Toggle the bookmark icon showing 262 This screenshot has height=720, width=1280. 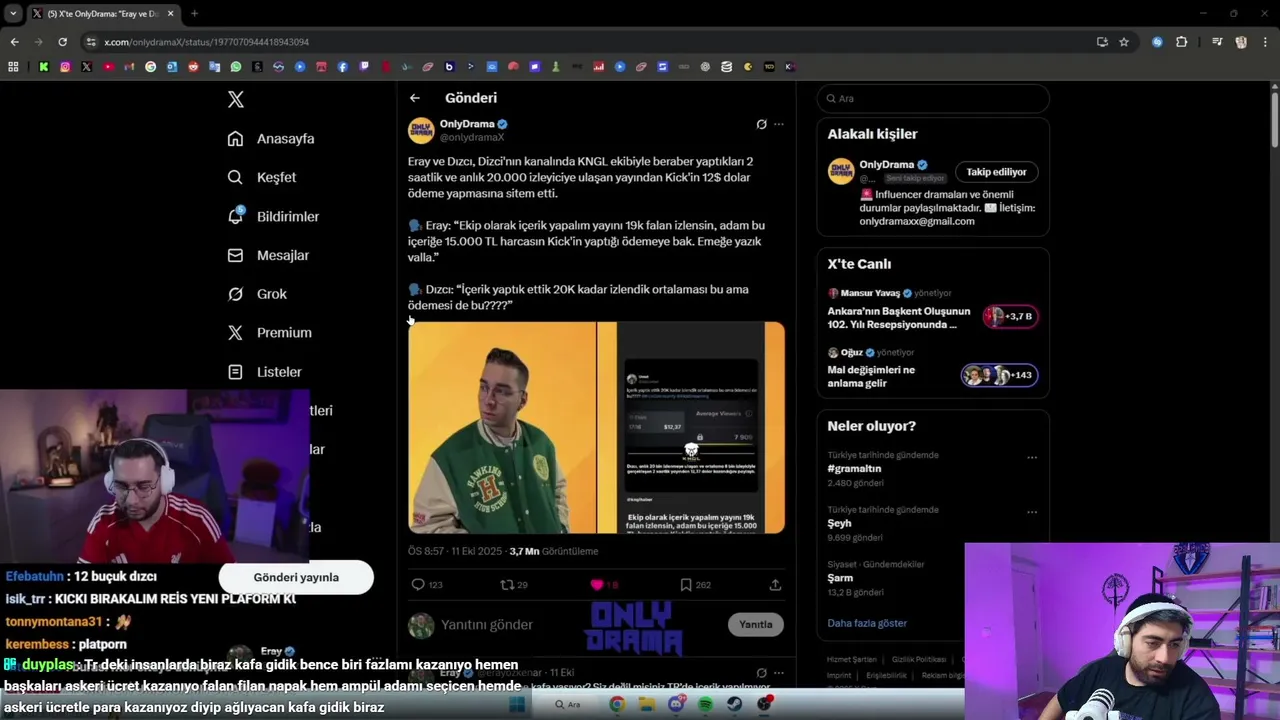pyautogui.click(x=686, y=584)
